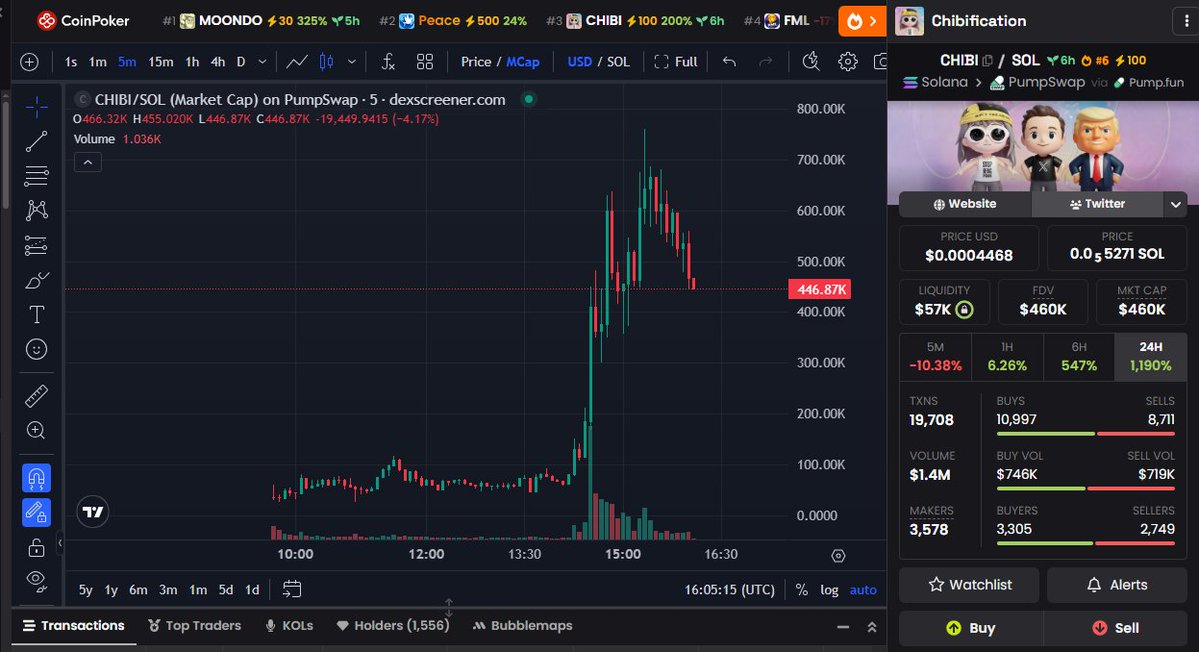Viewport: 1199px width, 652px height.
Task: Toggle auto scale on chart
Action: pos(863,589)
